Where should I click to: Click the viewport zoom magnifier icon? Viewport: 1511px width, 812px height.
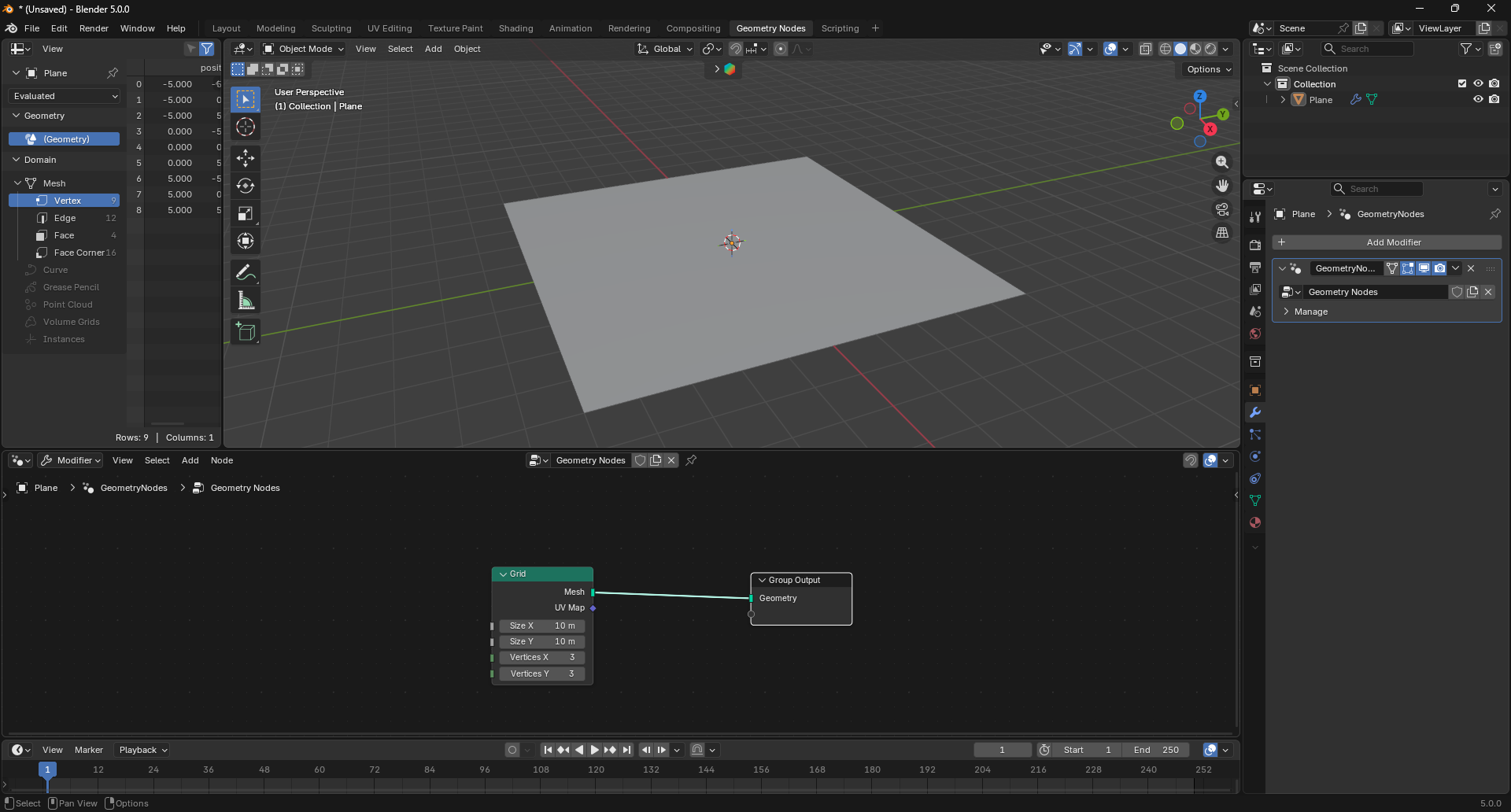(1222, 162)
